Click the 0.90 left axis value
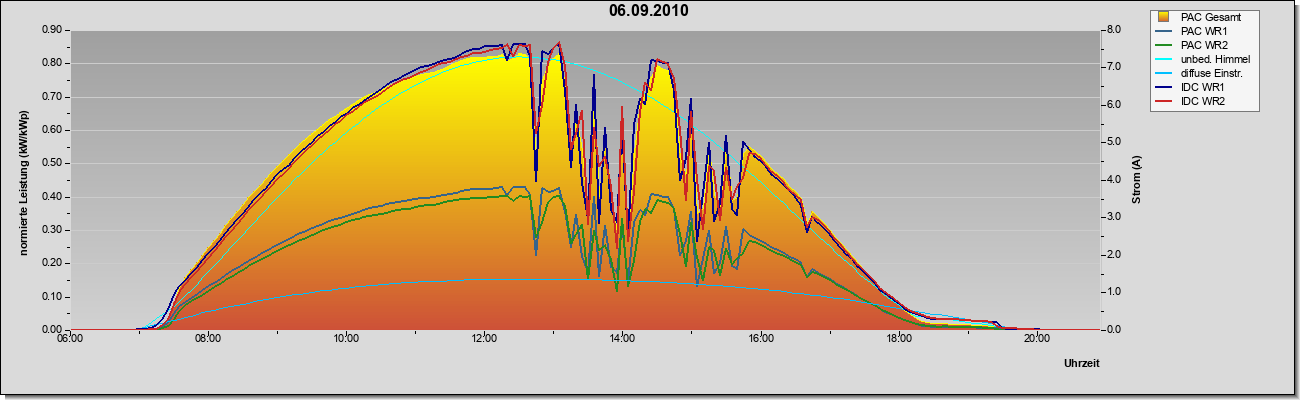 pyautogui.click(x=50, y=30)
